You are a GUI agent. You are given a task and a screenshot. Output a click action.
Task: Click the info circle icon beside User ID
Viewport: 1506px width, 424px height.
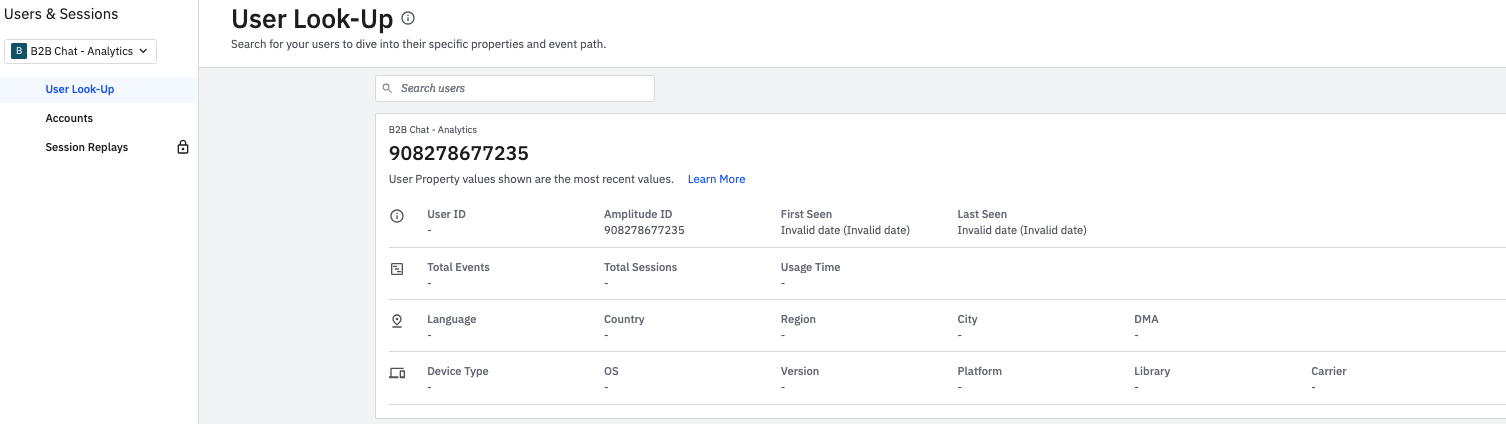point(397,216)
